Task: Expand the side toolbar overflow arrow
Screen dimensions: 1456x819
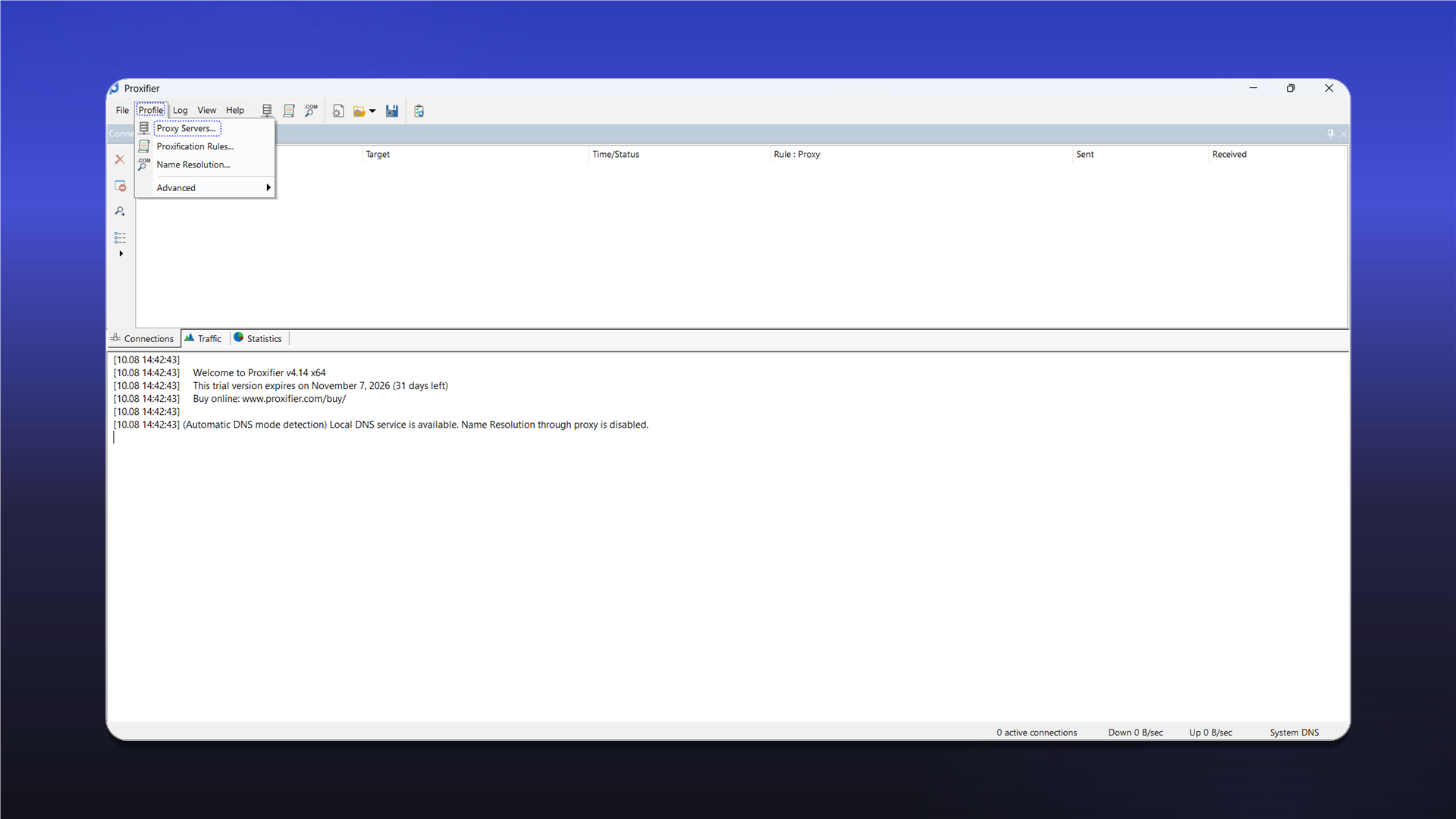Action: tap(121, 253)
